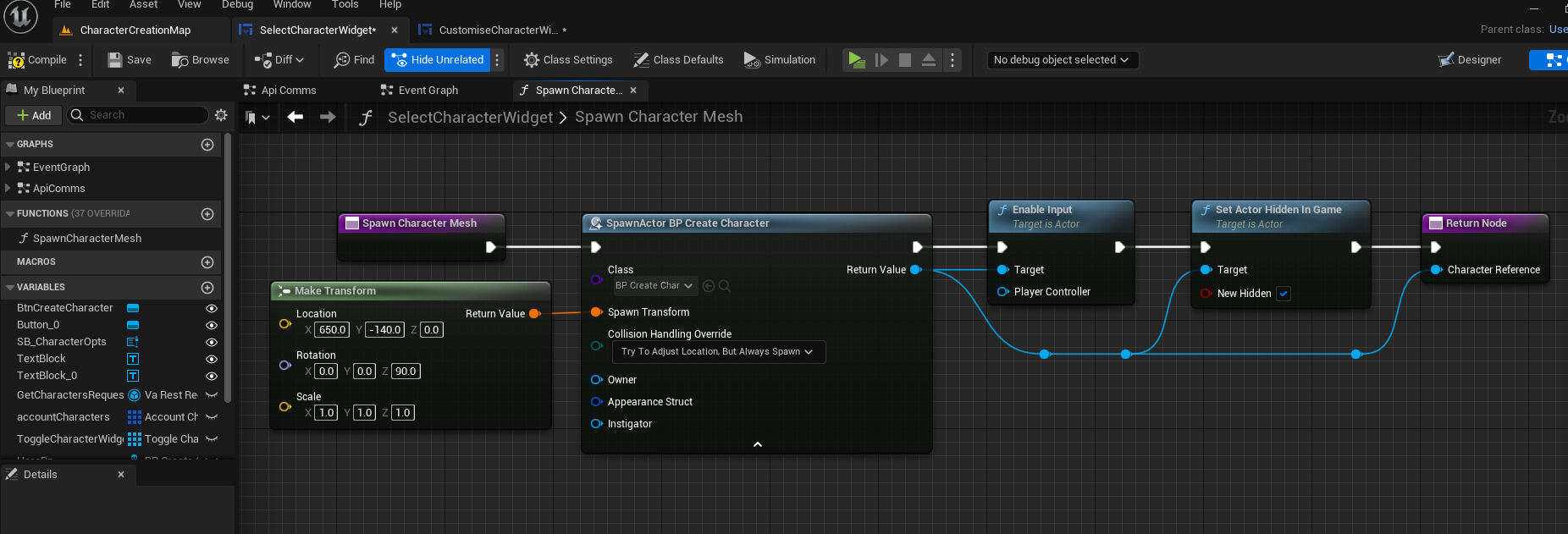1568x534 pixels.
Task: Click the Browse button
Action: [201, 60]
